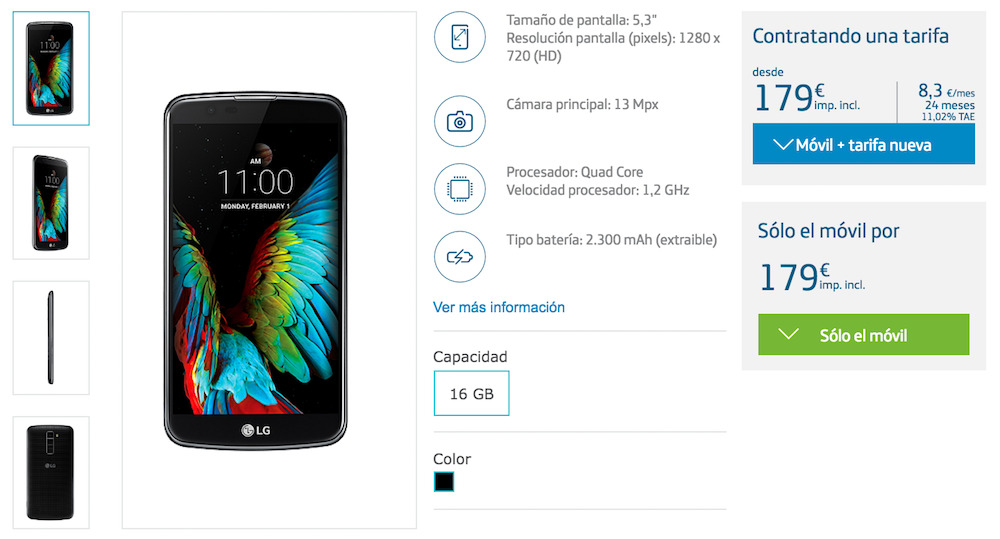This screenshot has width=1000, height=539.
Task: Click the battery type icon
Action: click(x=459, y=256)
